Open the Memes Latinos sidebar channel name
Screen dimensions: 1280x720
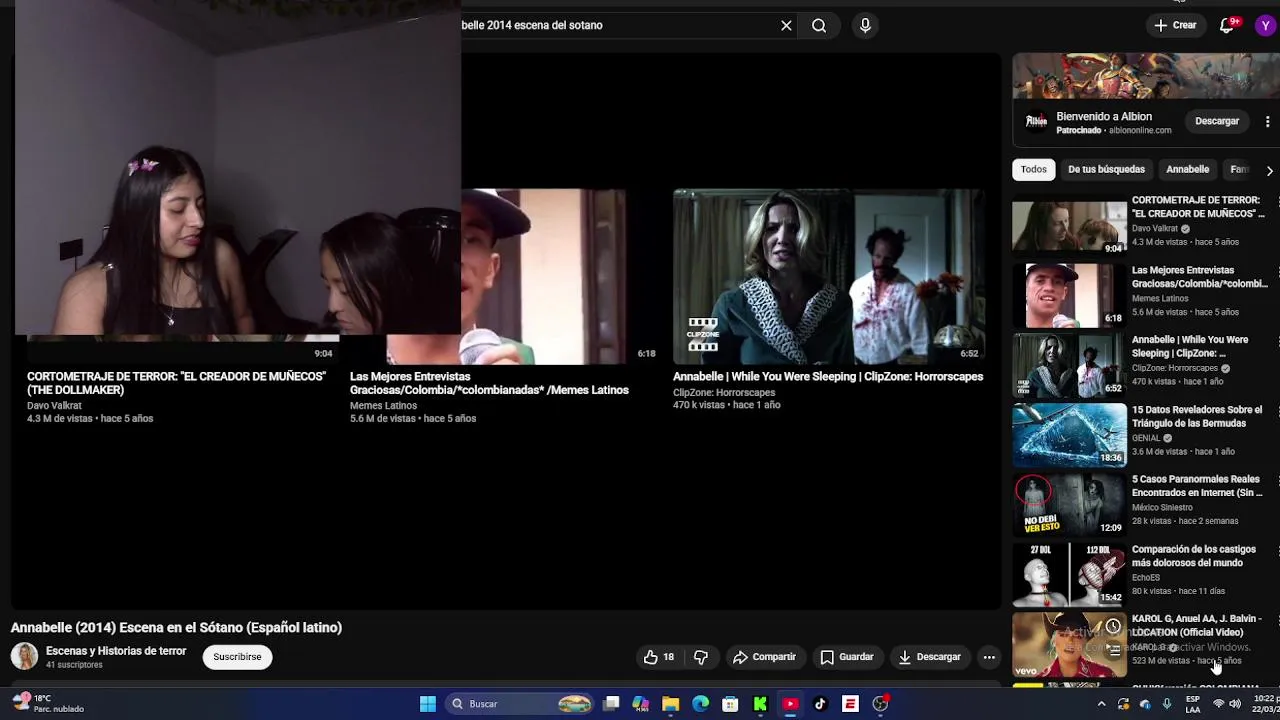pyautogui.click(x=1160, y=298)
